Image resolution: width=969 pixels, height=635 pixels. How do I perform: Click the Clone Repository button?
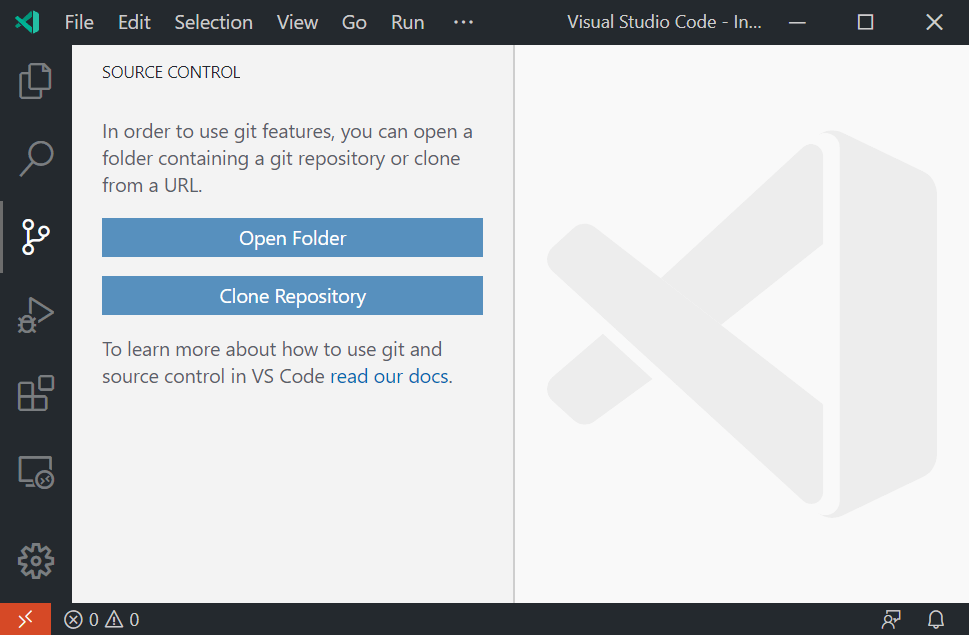click(x=291, y=295)
